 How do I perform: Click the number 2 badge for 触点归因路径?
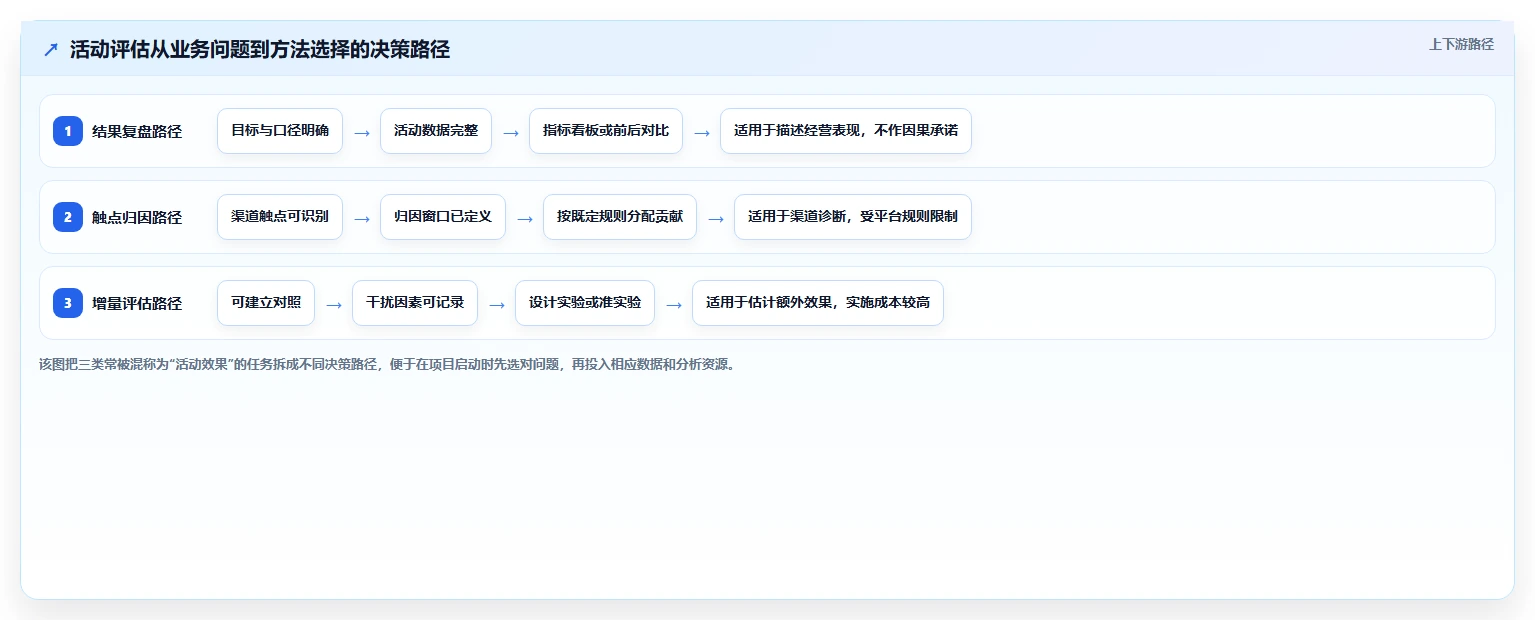tap(68, 216)
